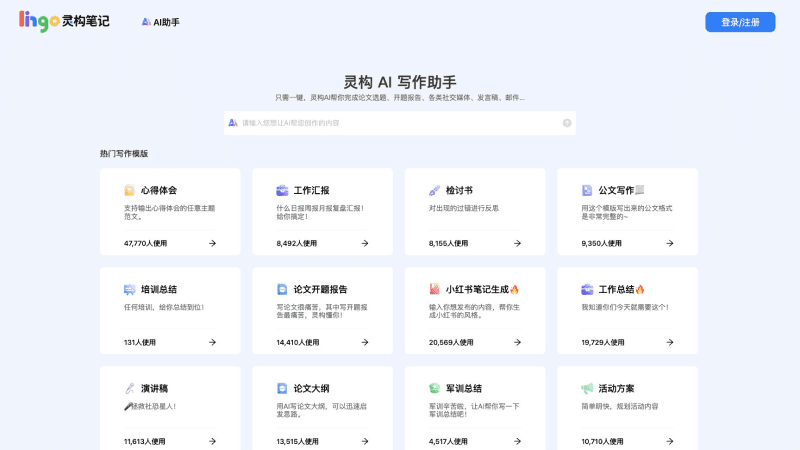Image resolution: width=800 pixels, height=450 pixels.
Task: Select the 培训总结 template icon
Action: [129, 289]
